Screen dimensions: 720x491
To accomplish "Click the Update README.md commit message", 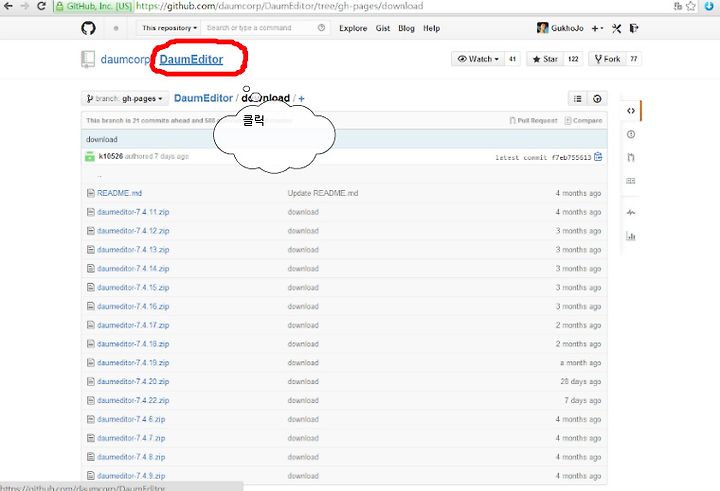I will click(x=323, y=193).
